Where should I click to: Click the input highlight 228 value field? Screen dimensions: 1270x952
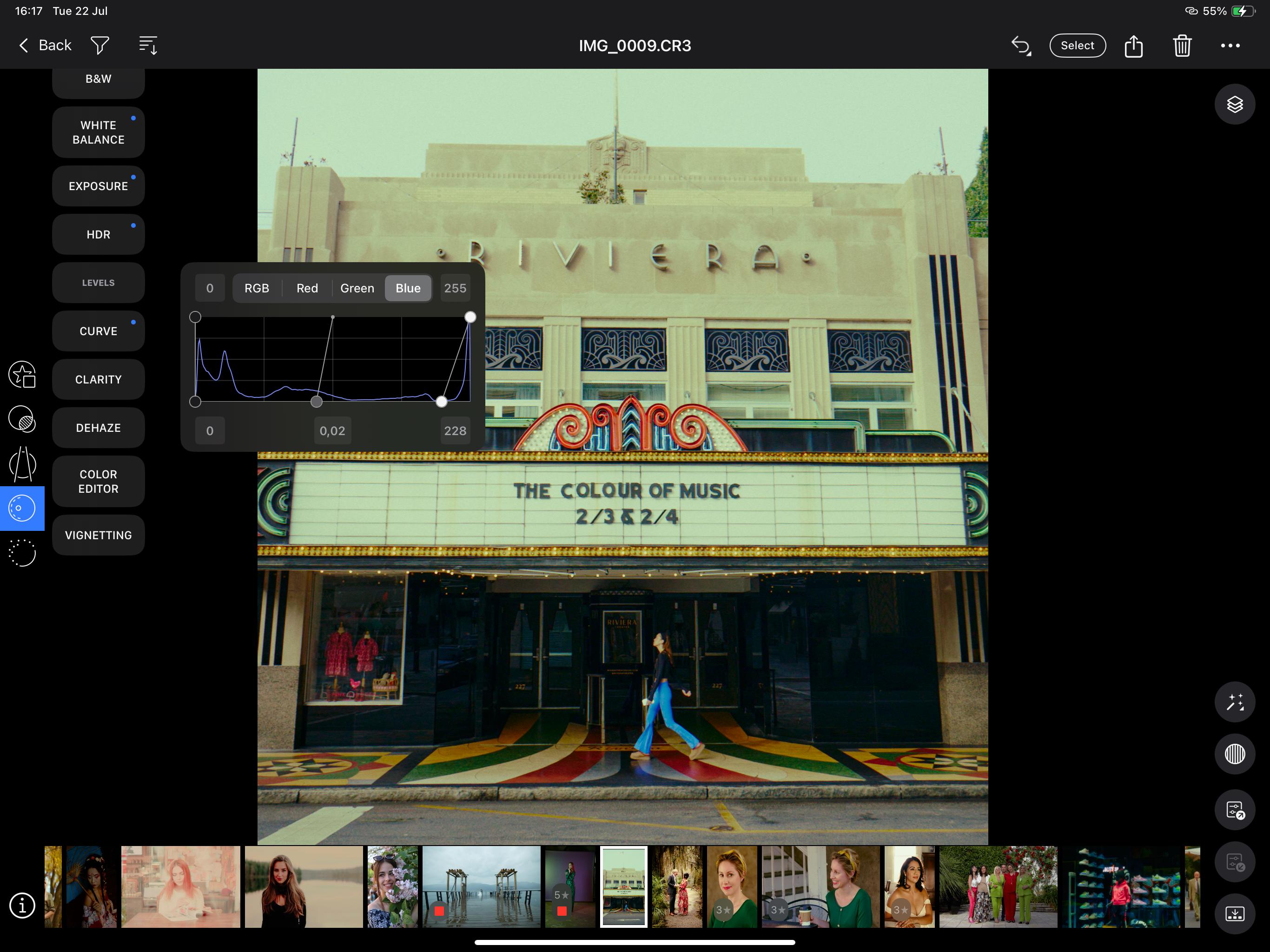click(455, 430)
